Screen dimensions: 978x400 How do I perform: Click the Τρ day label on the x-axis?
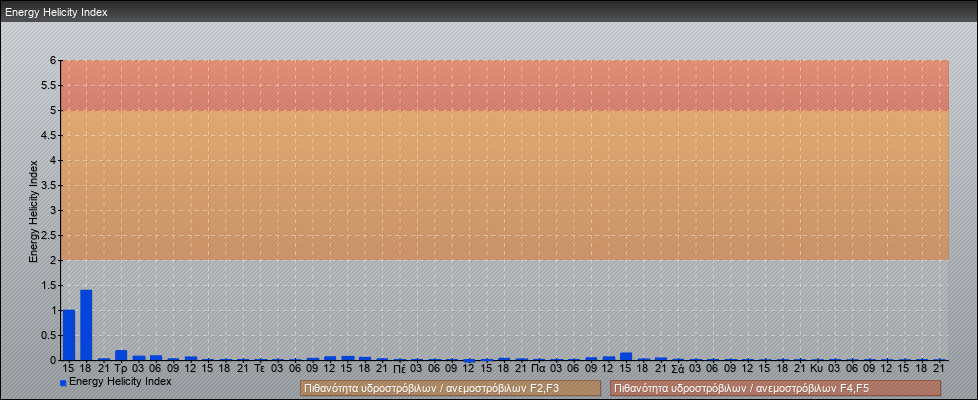(121, 369)
